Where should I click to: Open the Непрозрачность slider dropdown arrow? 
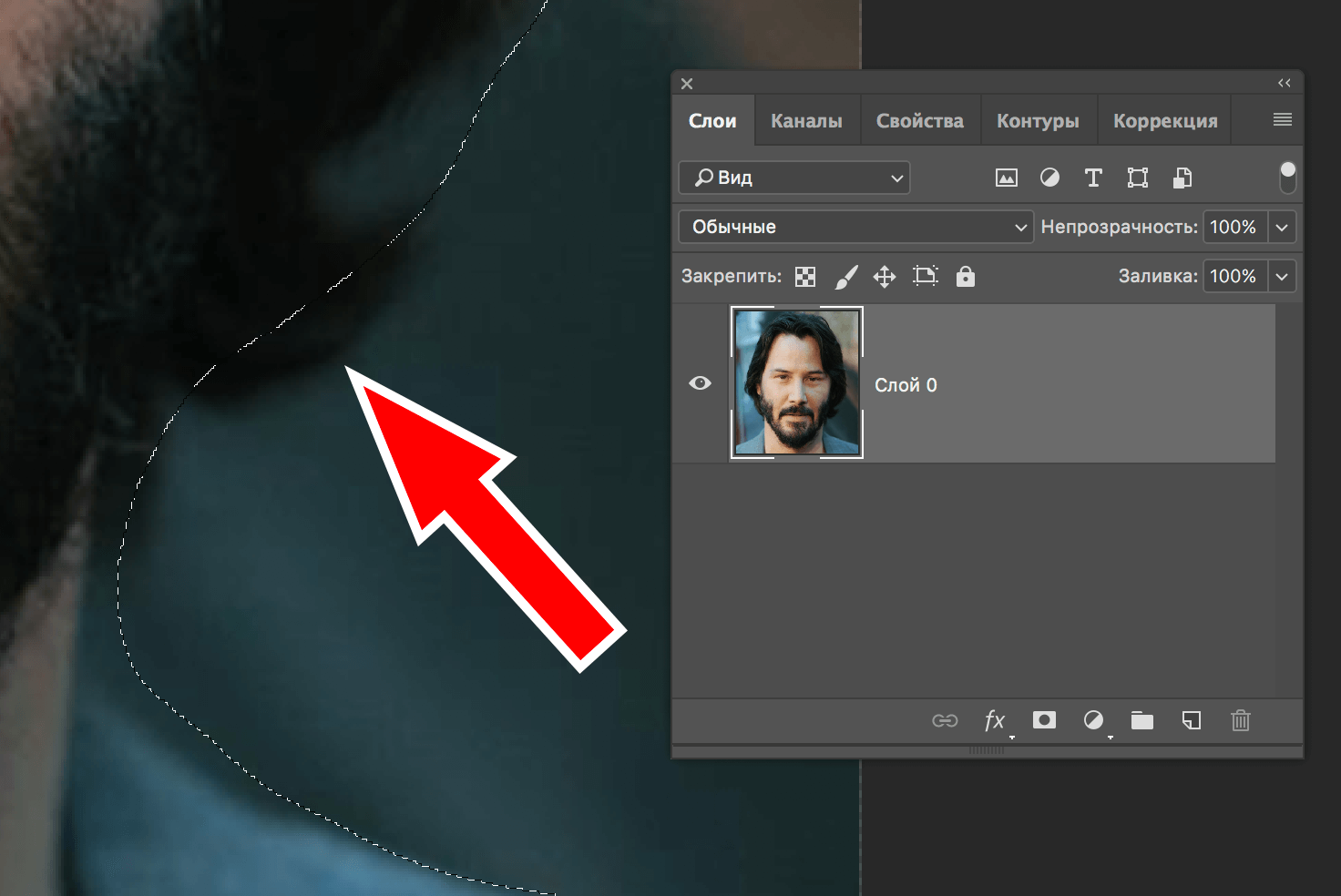(x=1282, y=228)
